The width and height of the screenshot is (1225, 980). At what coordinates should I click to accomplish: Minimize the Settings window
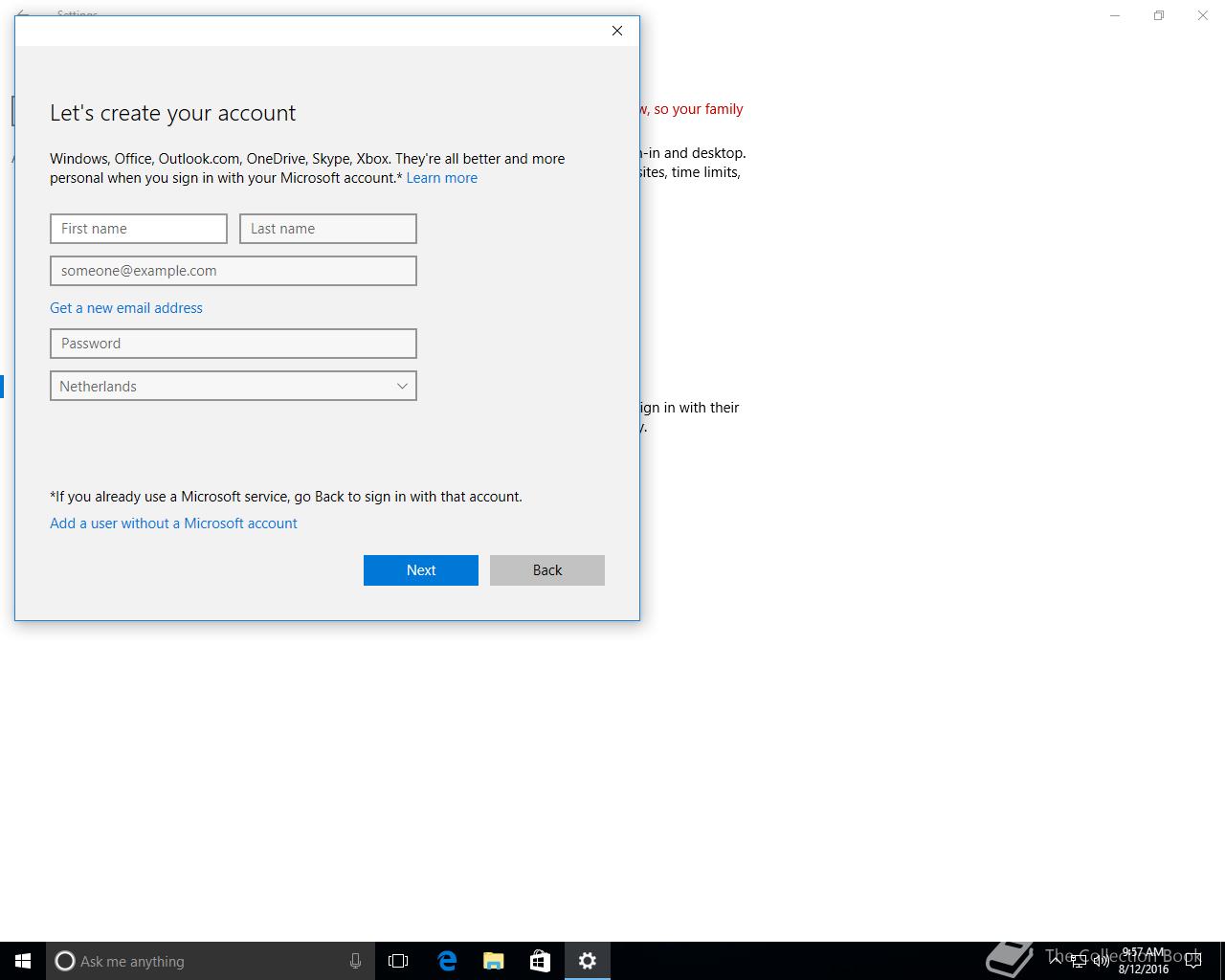point(1115,15)
